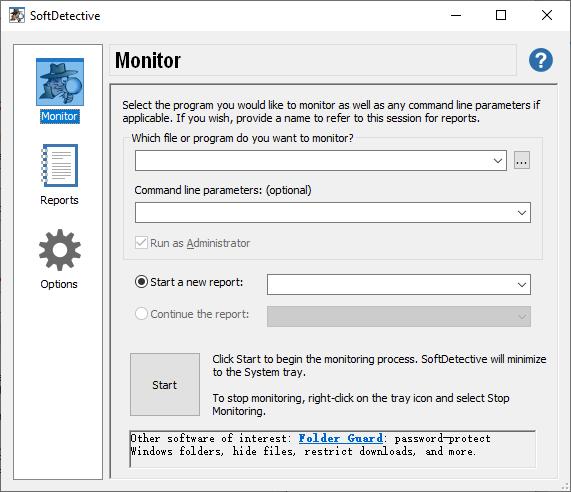Viewport: 571px width, 492px height.
Task: Open the Reports notebook icon
Action: pyautogui.click(x=60, y=165)
